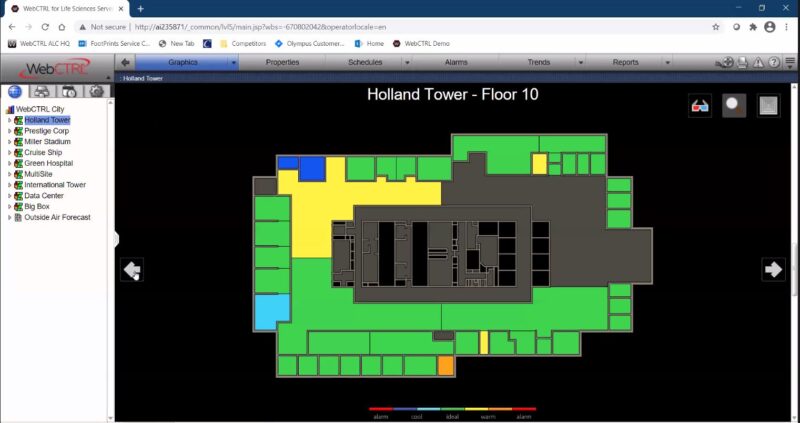Go to the next floor arrow
The image size is (800, 423).
click(772, 269)
